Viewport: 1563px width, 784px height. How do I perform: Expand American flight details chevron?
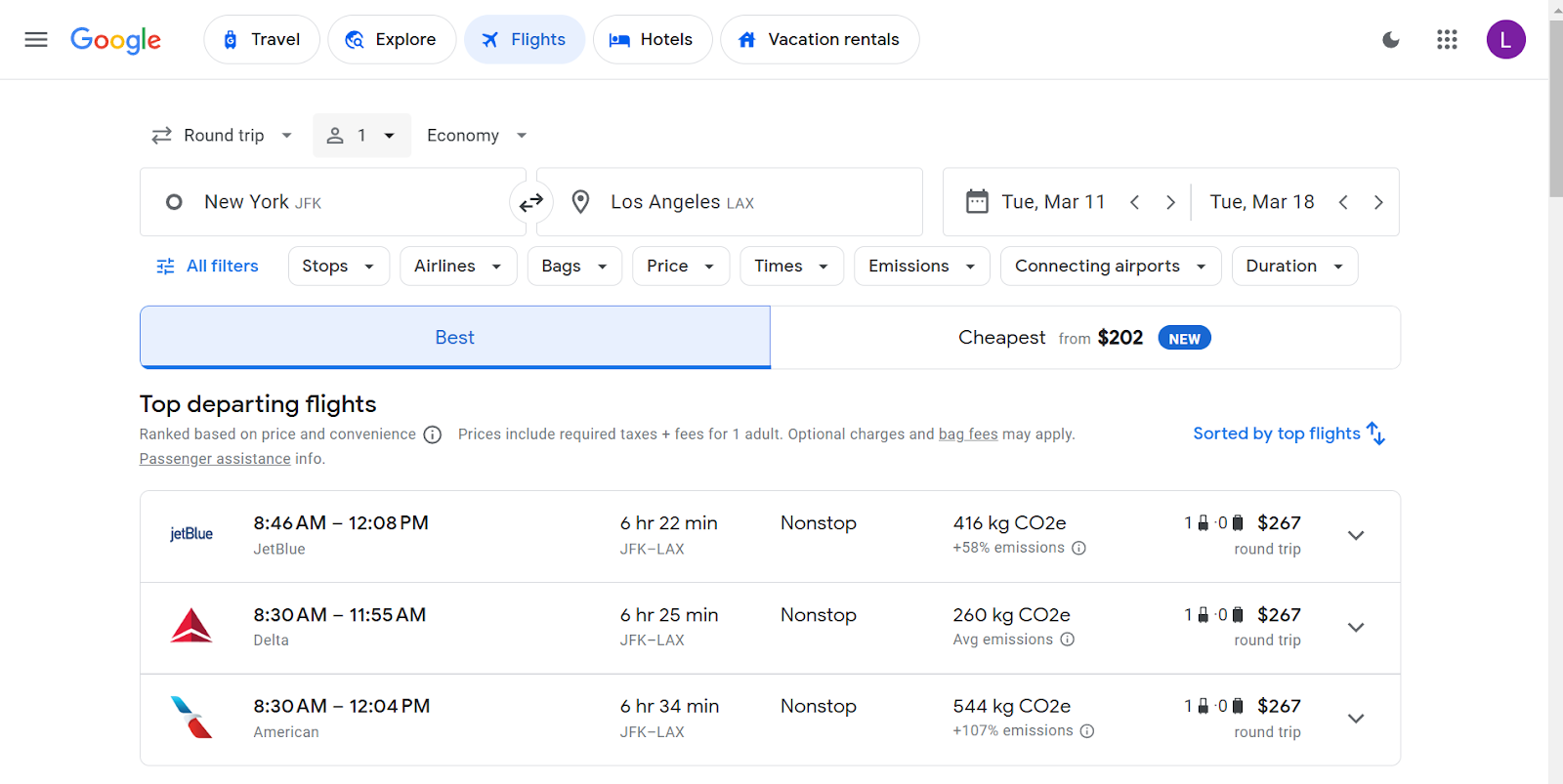1356,719
